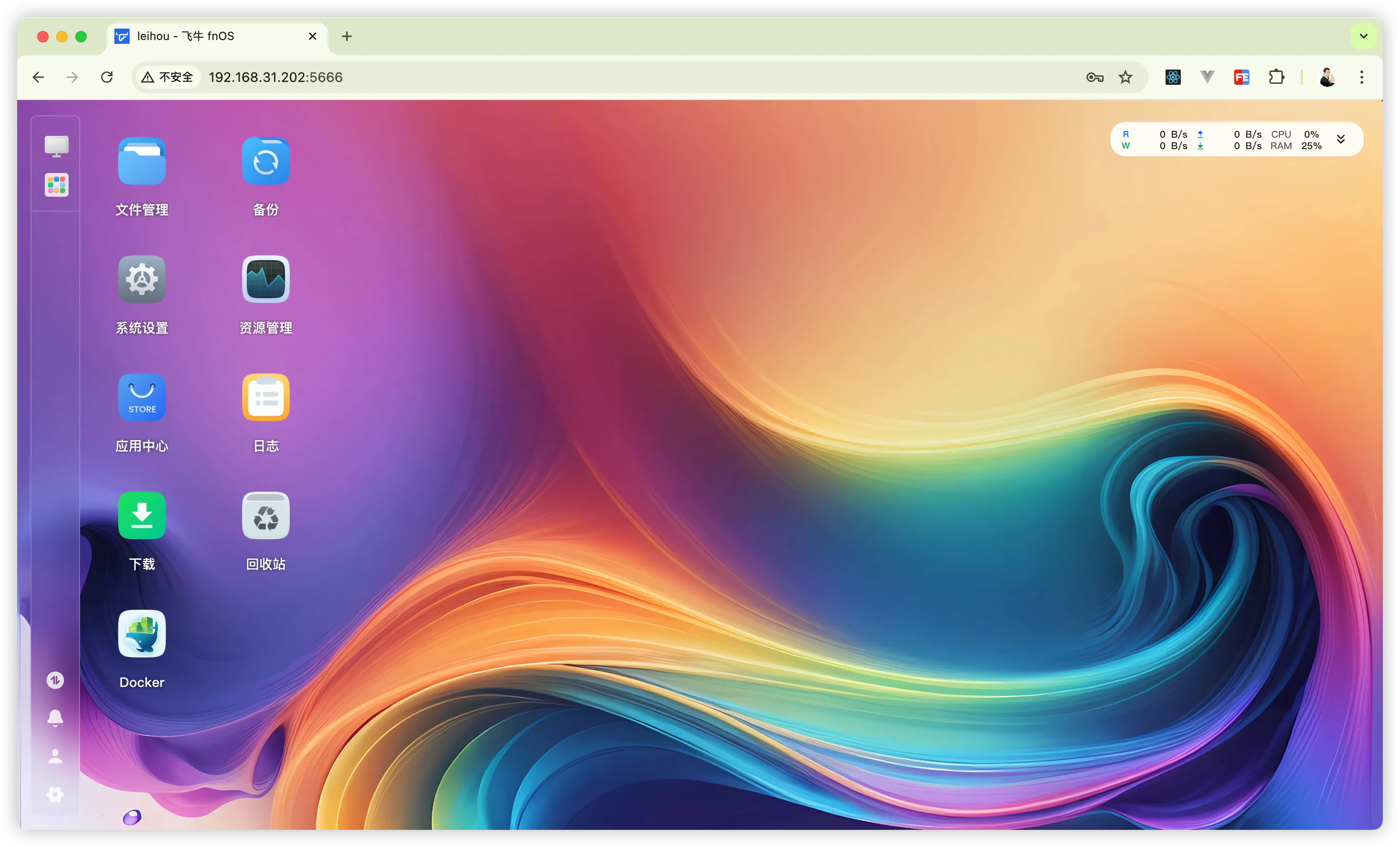
Task: Launch the 下载 download app
Action: click(142, 516)
